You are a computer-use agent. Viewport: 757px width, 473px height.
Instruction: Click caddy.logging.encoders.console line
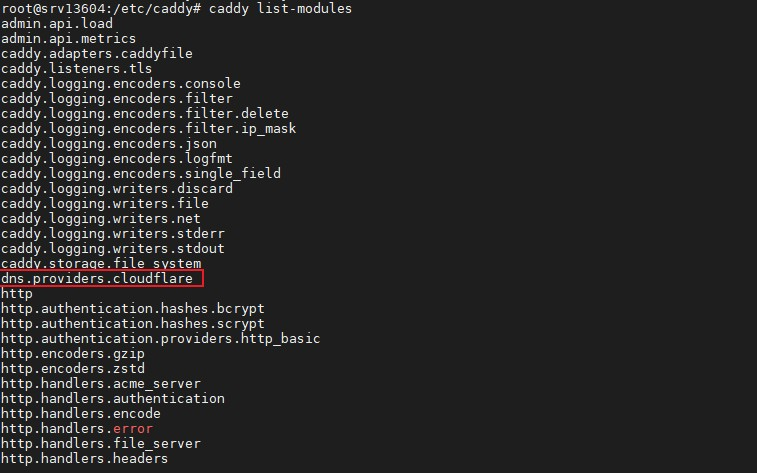tap(121, 83)
